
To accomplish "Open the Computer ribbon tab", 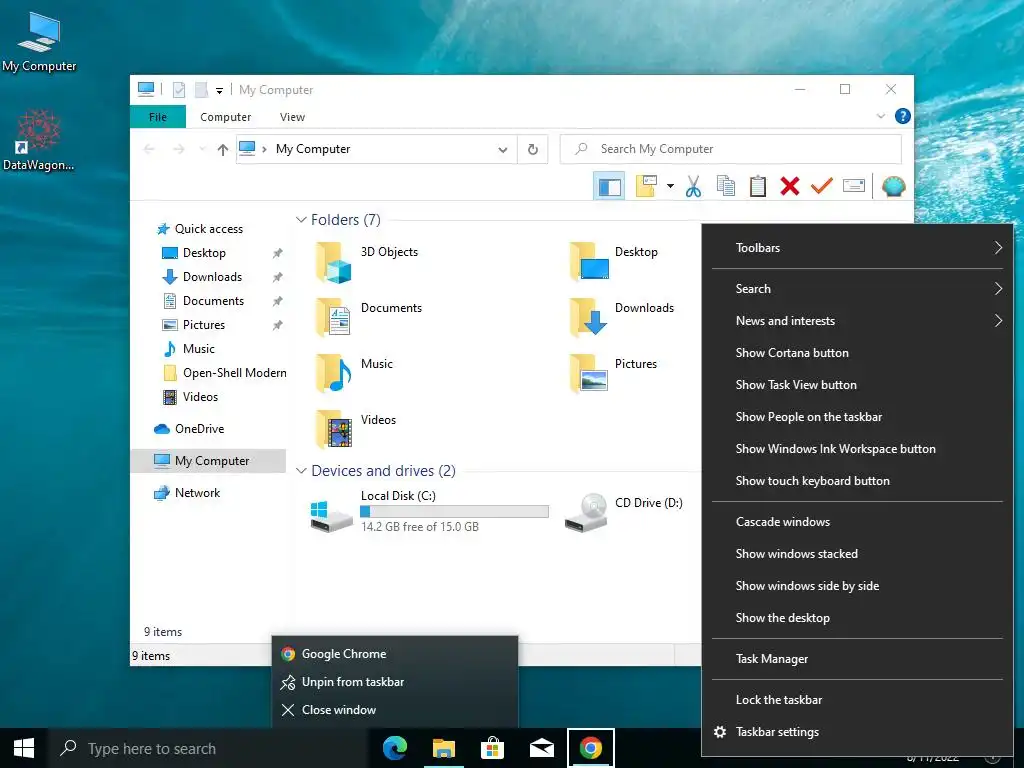I will (x=225, y=117).
